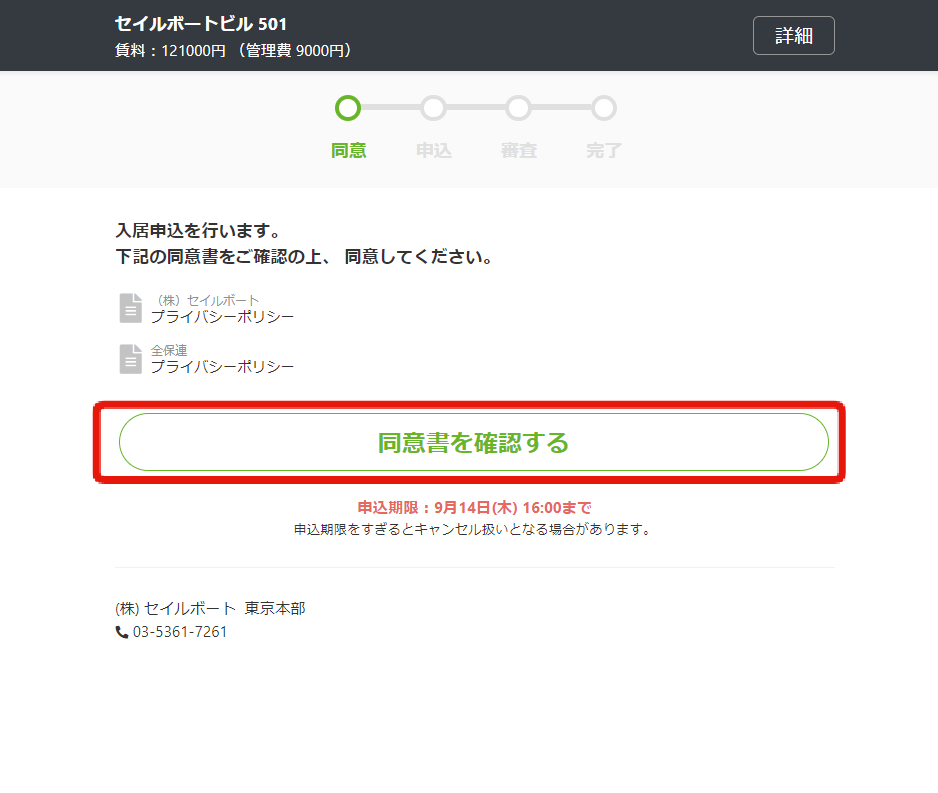
Task: Select the 審査 step circle
Action: [x=518, y=108]
